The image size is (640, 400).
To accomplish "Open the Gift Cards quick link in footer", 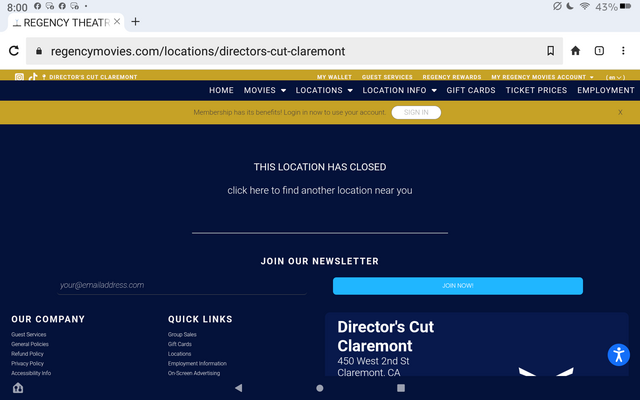I will [180, 344].
